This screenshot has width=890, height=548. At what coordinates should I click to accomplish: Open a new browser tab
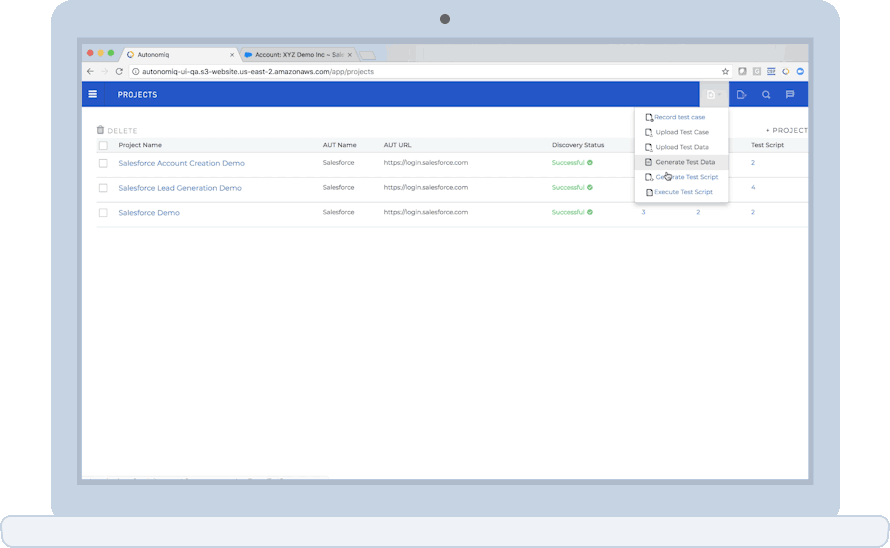367,55
